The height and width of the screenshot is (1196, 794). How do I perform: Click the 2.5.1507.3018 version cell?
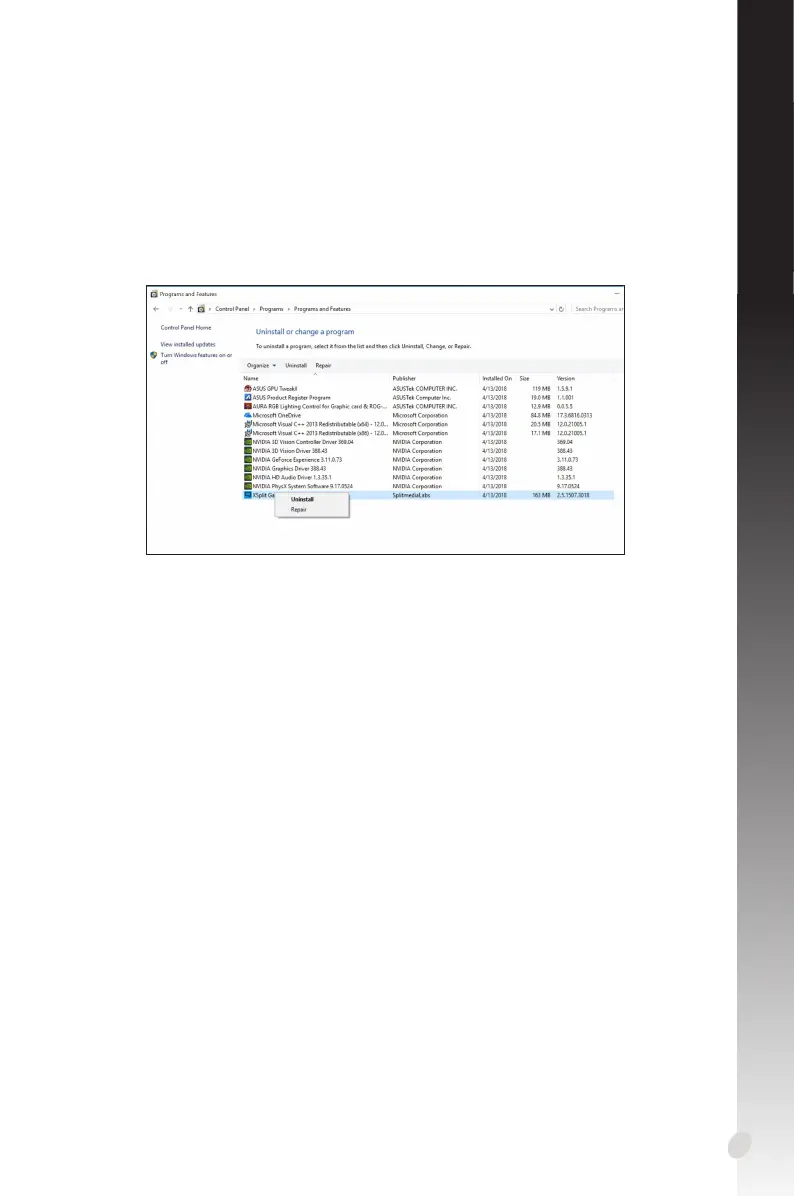click(573, 495)
